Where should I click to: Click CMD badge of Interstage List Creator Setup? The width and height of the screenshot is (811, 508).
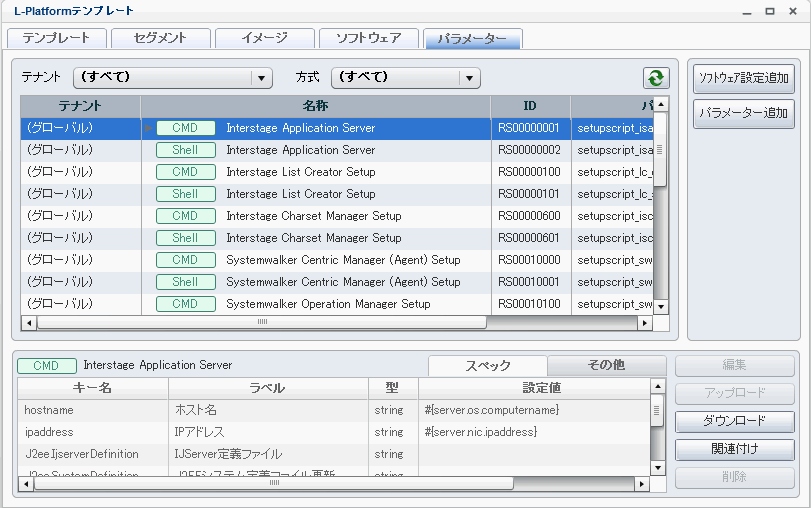(x=186, y=172)
